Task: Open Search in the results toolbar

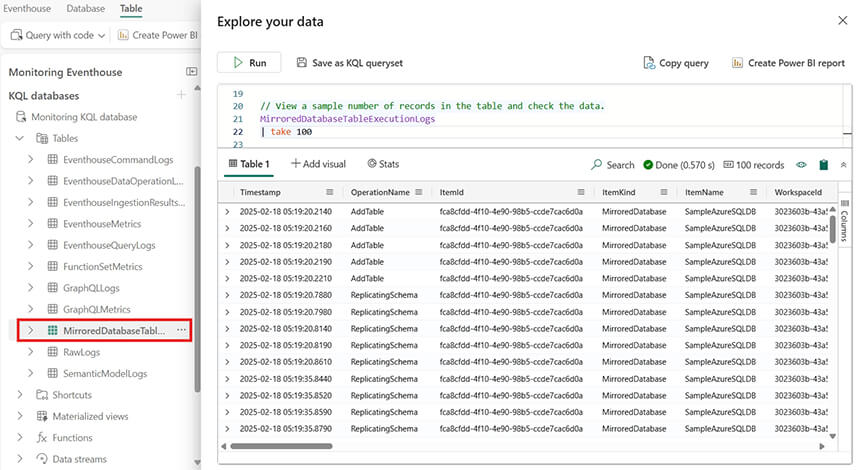Action: pos(612,164)
